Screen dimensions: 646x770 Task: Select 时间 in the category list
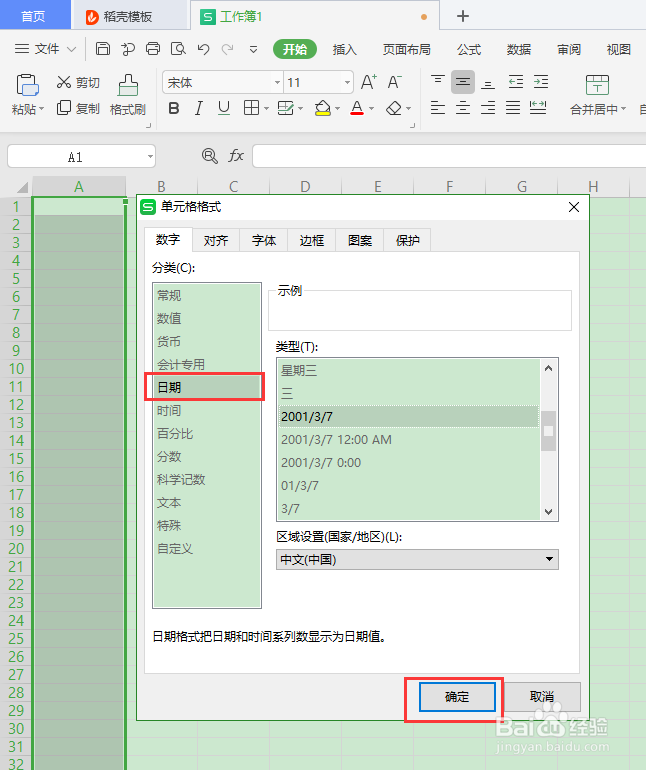206,410
